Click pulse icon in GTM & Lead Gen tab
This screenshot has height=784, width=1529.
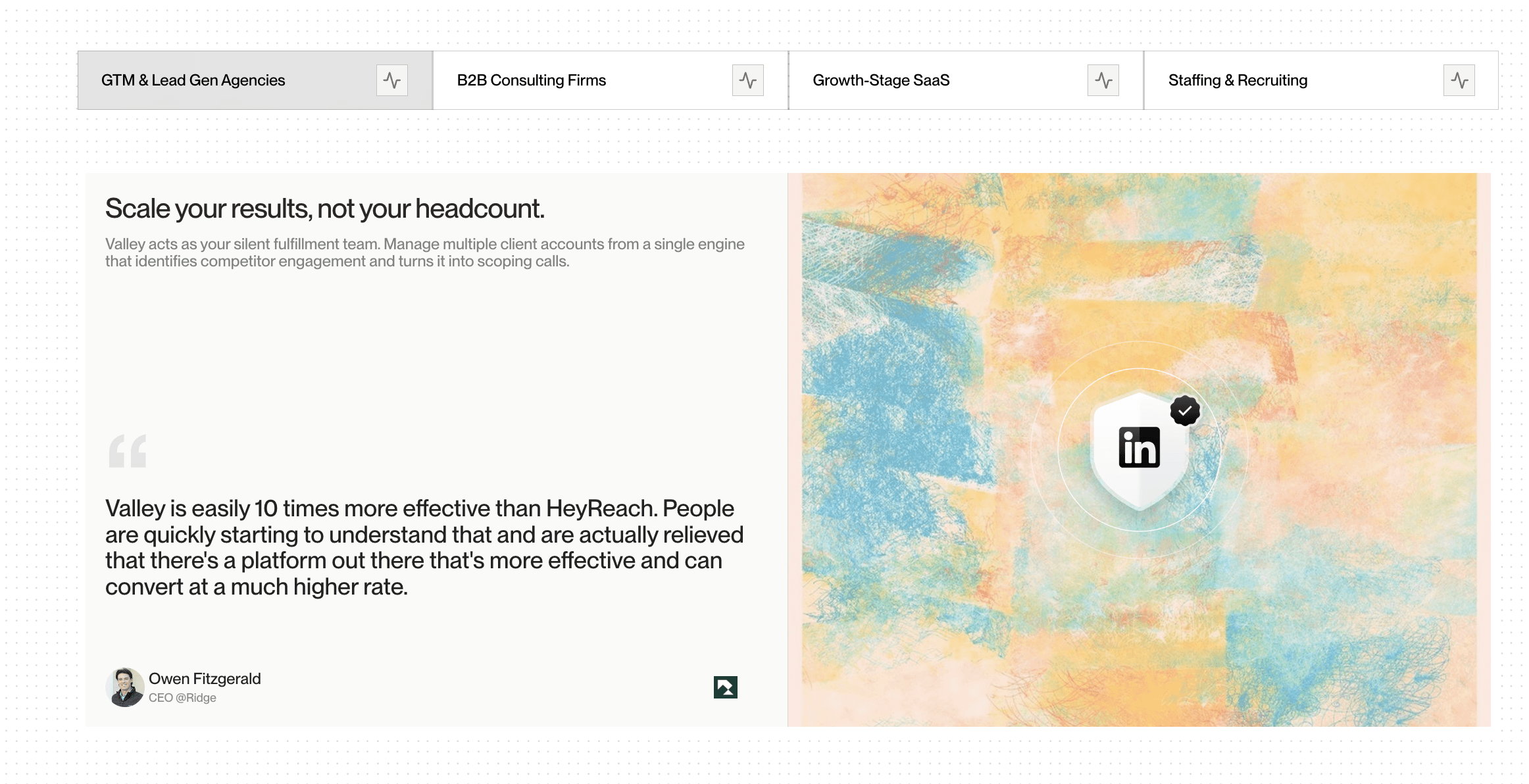[392, 80]
